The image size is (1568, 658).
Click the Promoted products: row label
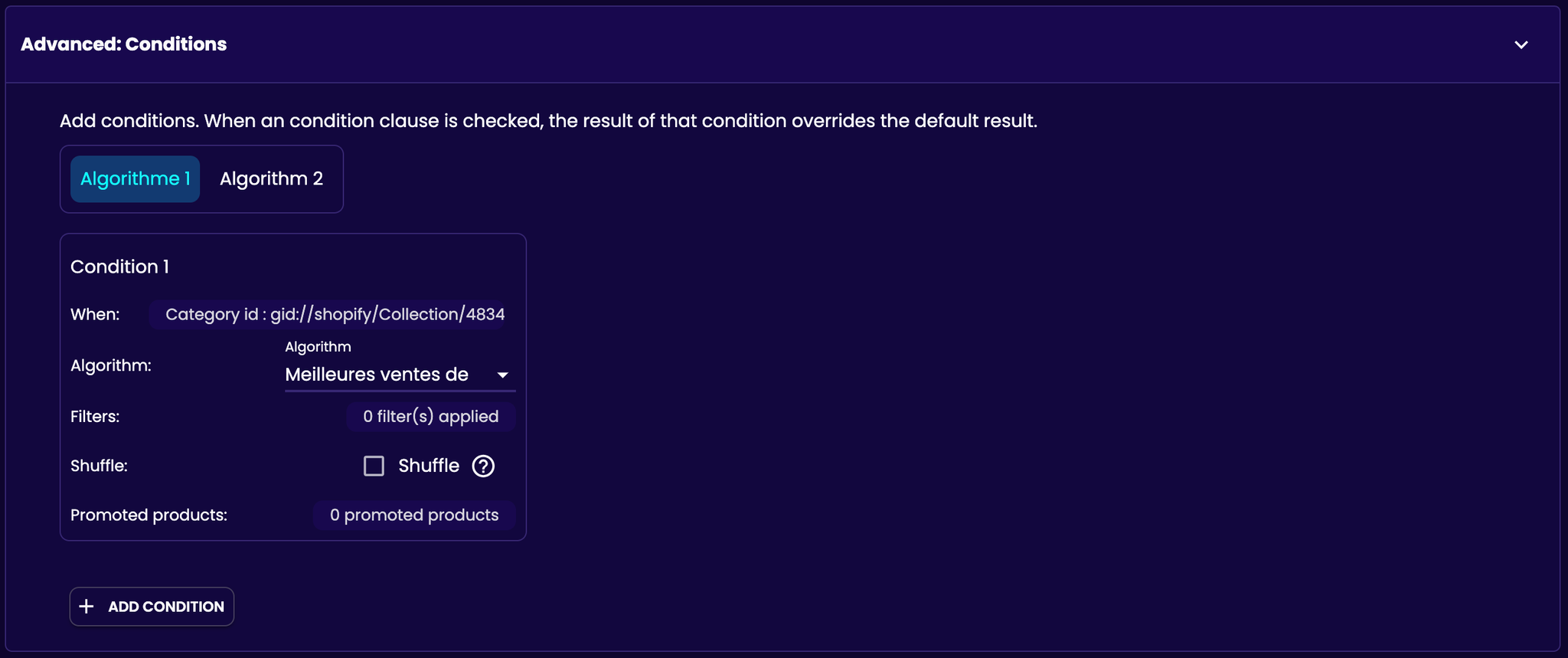(149, 515)
